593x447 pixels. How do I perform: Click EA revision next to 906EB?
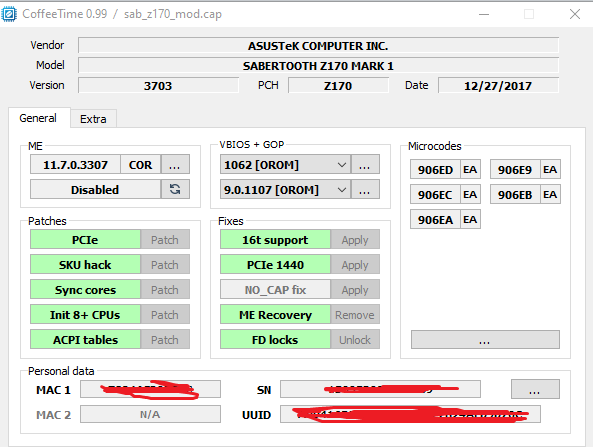[550, 194]
